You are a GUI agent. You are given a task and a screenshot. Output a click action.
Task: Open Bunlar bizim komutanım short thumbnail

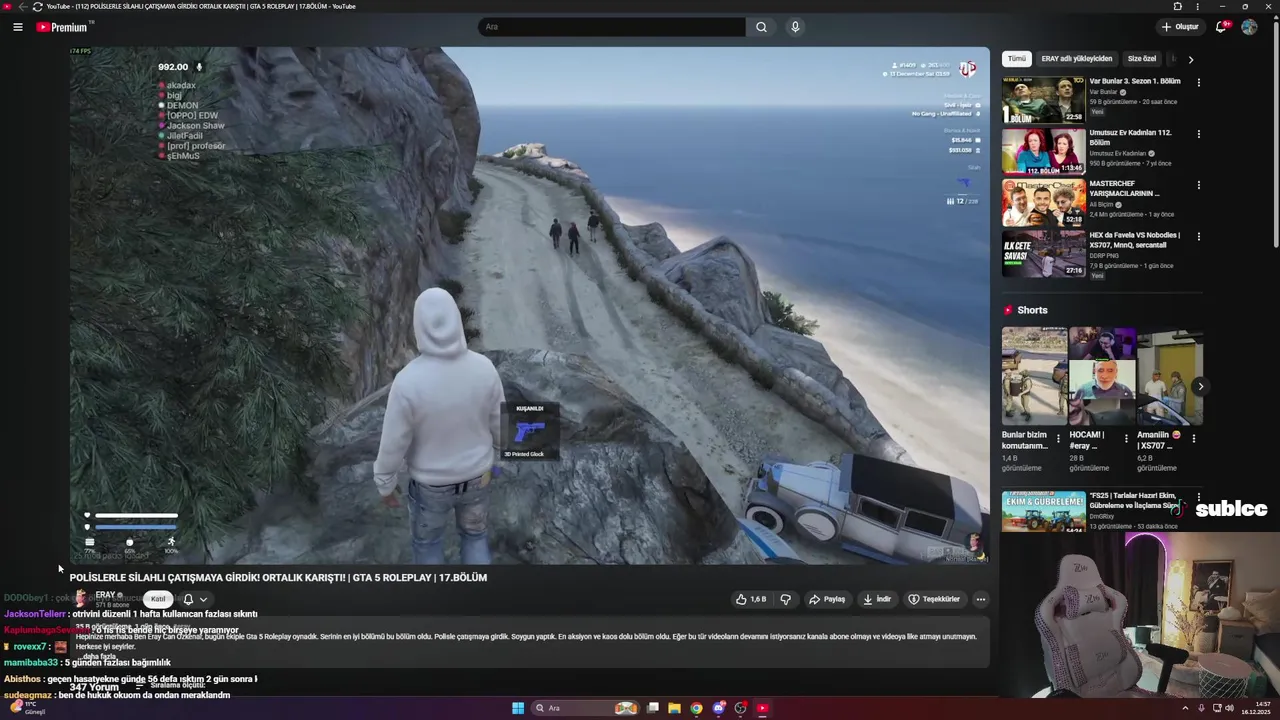tap(1034, 376)
